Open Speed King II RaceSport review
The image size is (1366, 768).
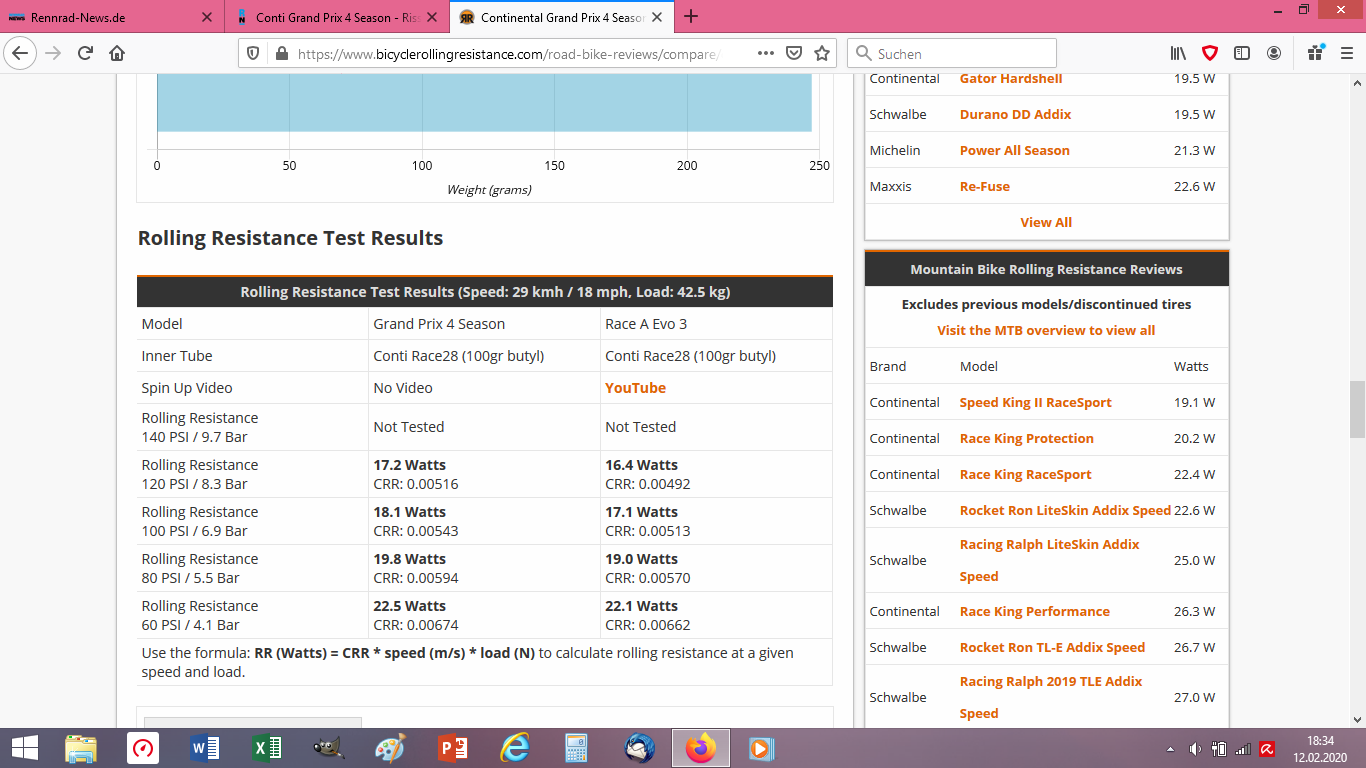(x=1036, y=402)
